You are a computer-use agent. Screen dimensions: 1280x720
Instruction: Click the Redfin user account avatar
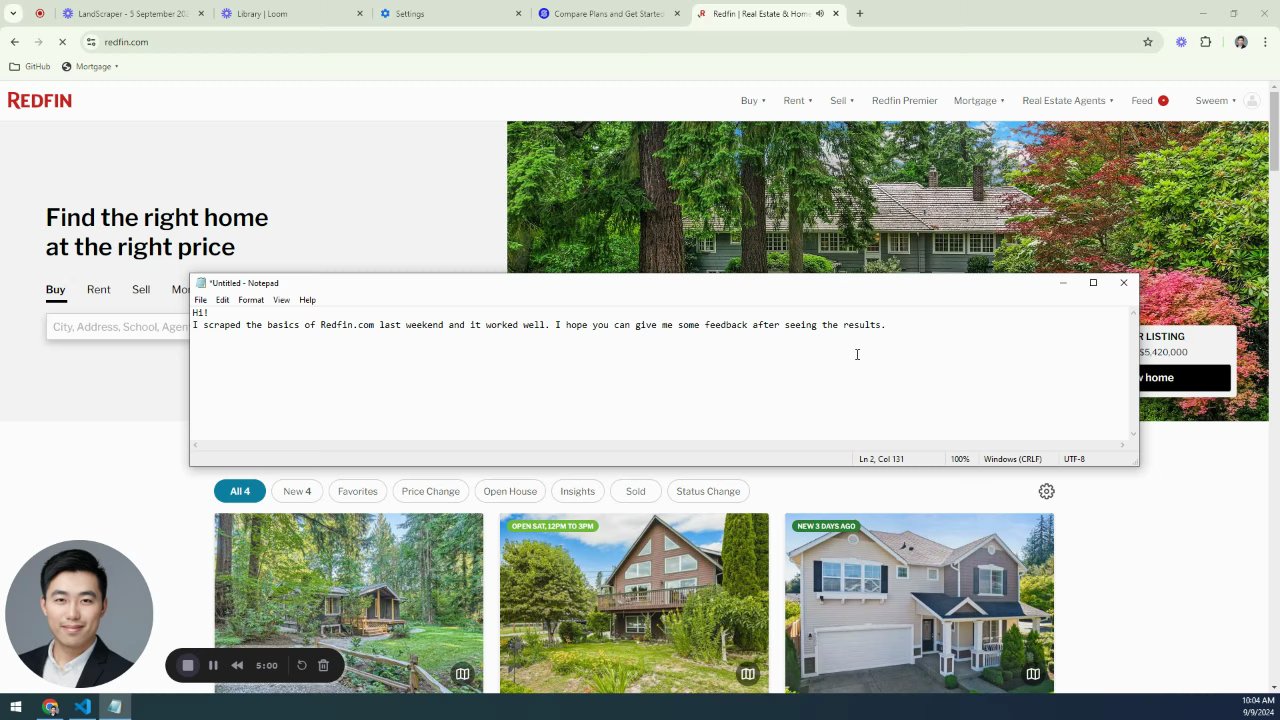[1251, 101]
